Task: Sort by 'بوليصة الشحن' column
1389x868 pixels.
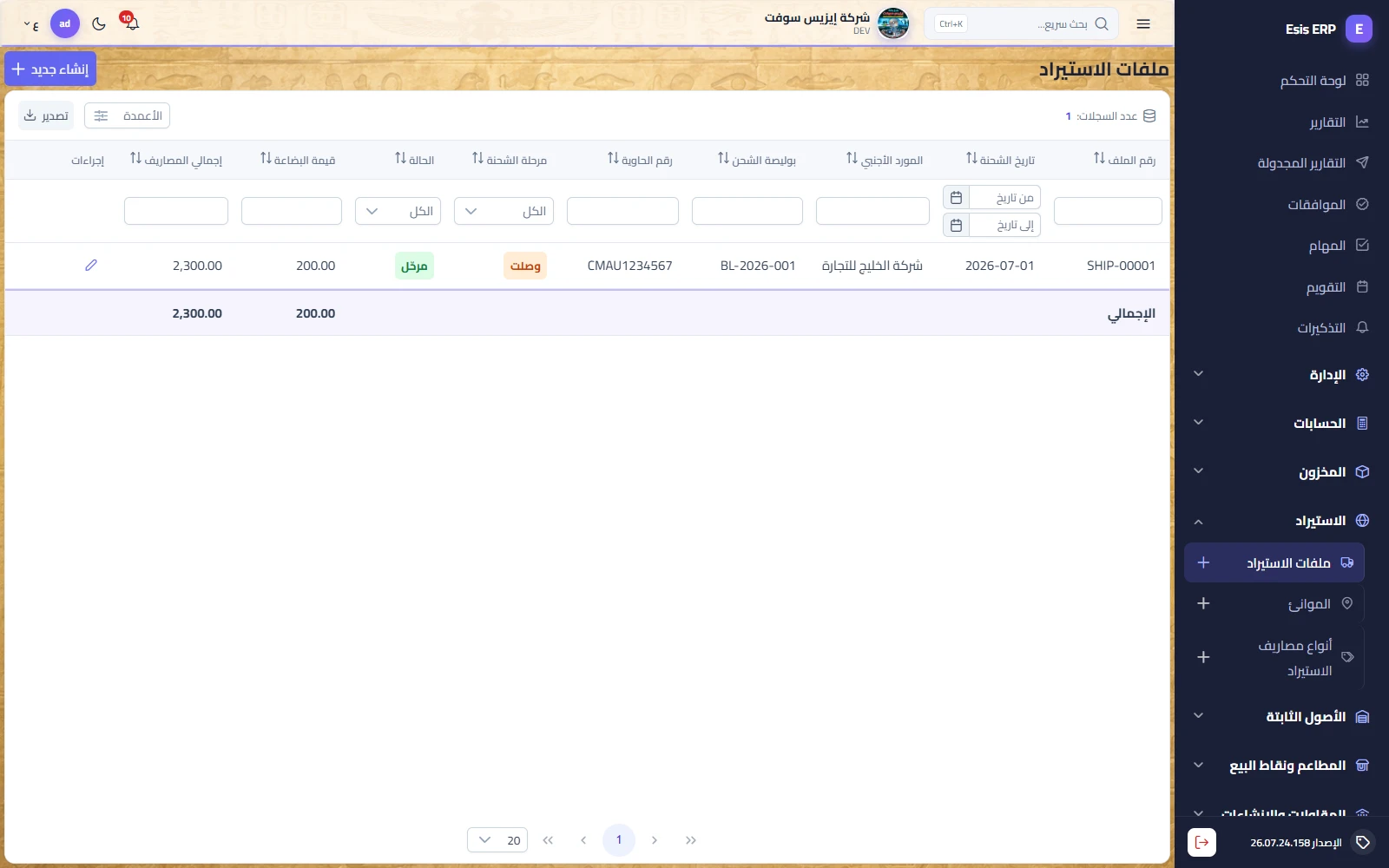Action: pos(757,160)
